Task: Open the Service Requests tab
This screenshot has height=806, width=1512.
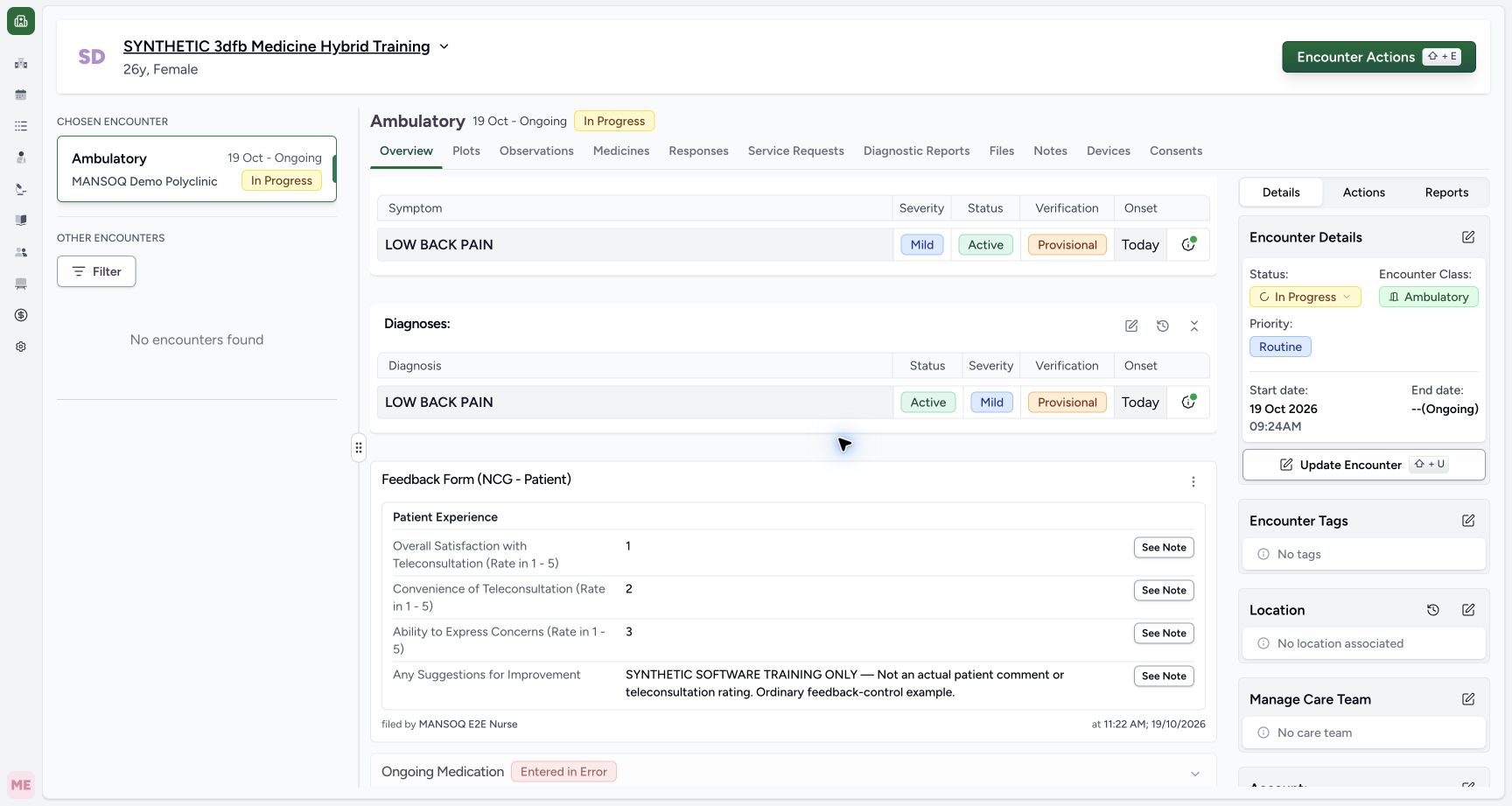Action: coord(796,151)
